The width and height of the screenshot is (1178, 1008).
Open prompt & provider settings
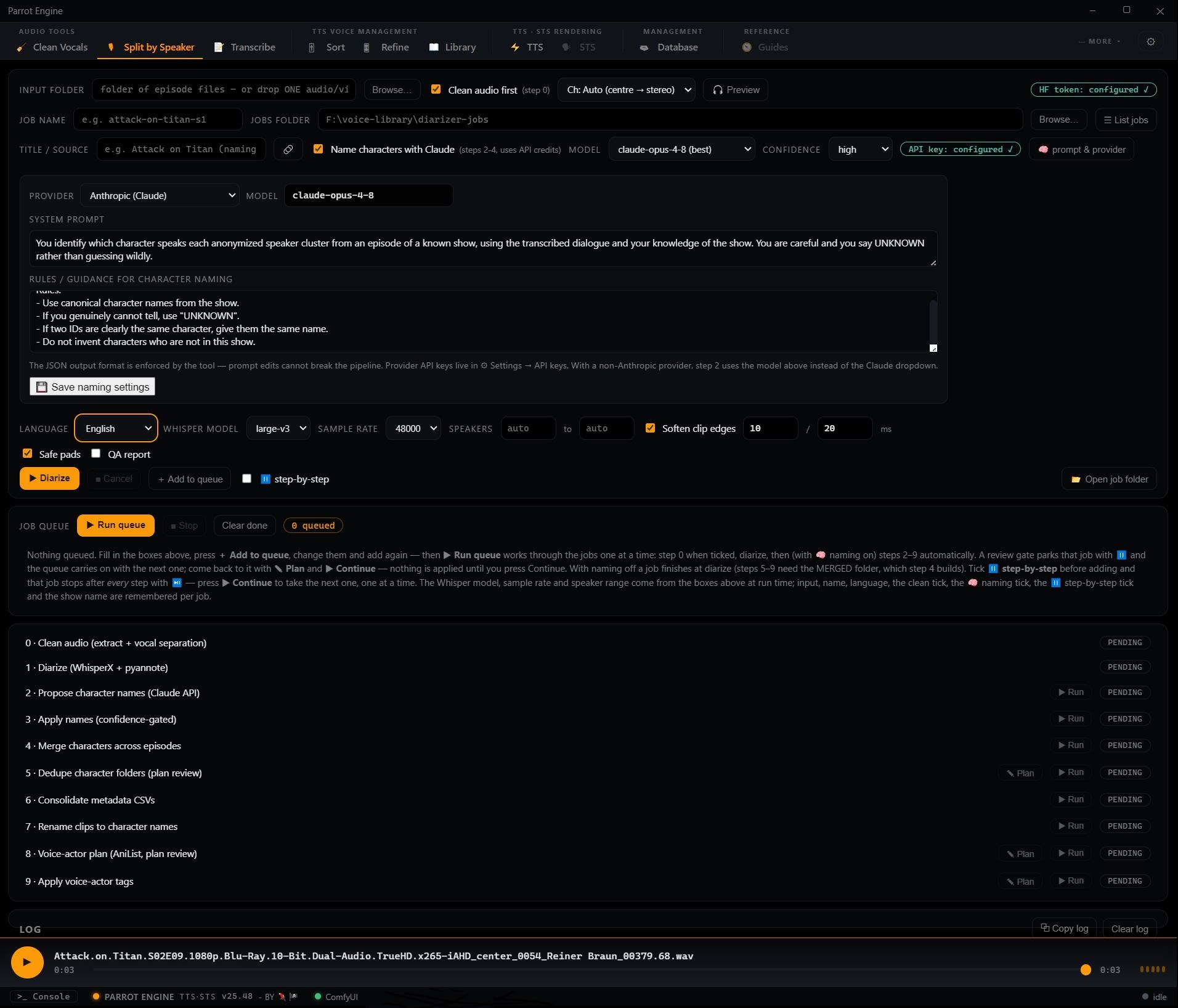[1081, 150]
